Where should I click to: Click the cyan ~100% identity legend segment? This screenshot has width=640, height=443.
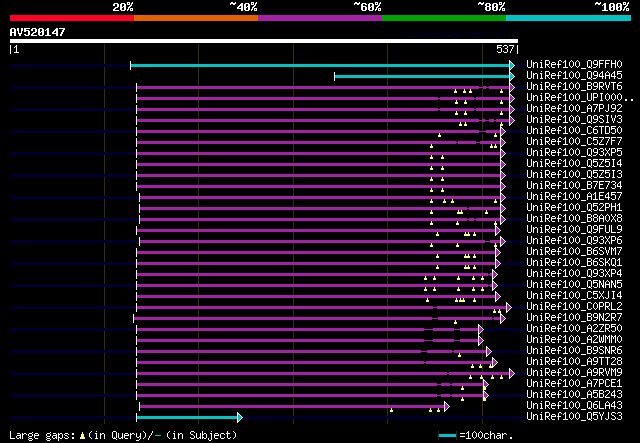[x=569, y=18]
